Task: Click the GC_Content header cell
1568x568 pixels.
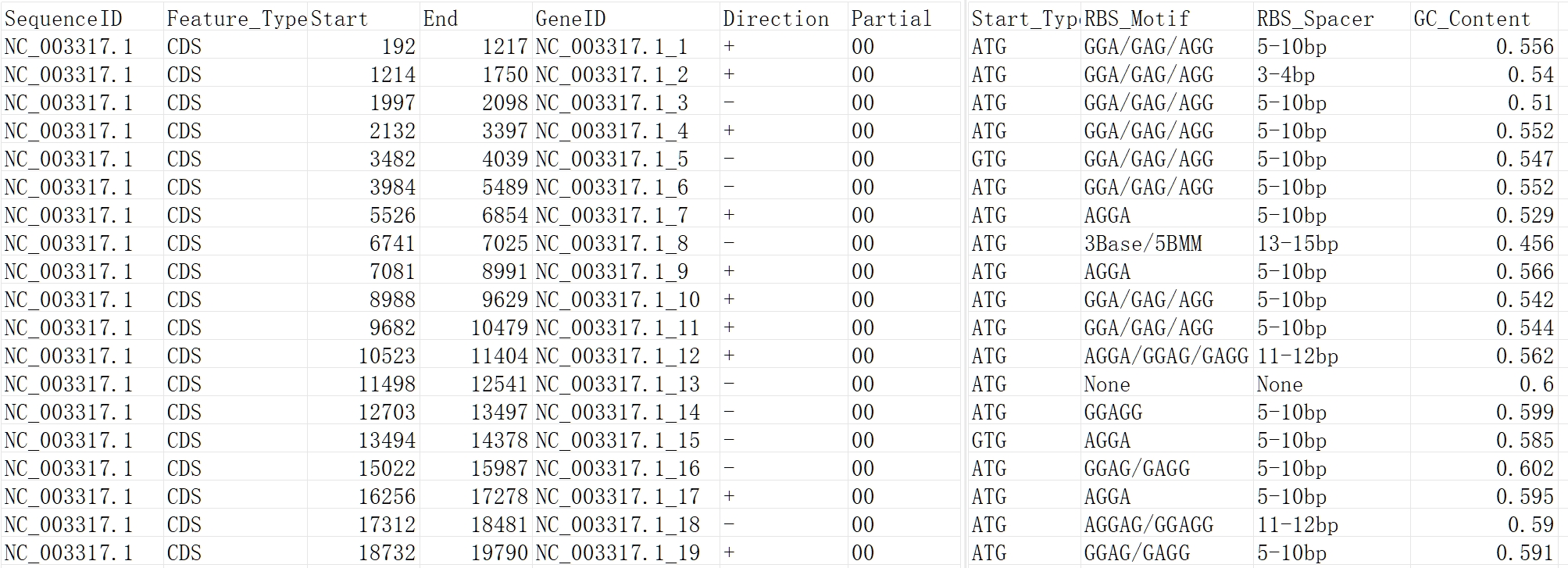Action: tap(1488, 19)
